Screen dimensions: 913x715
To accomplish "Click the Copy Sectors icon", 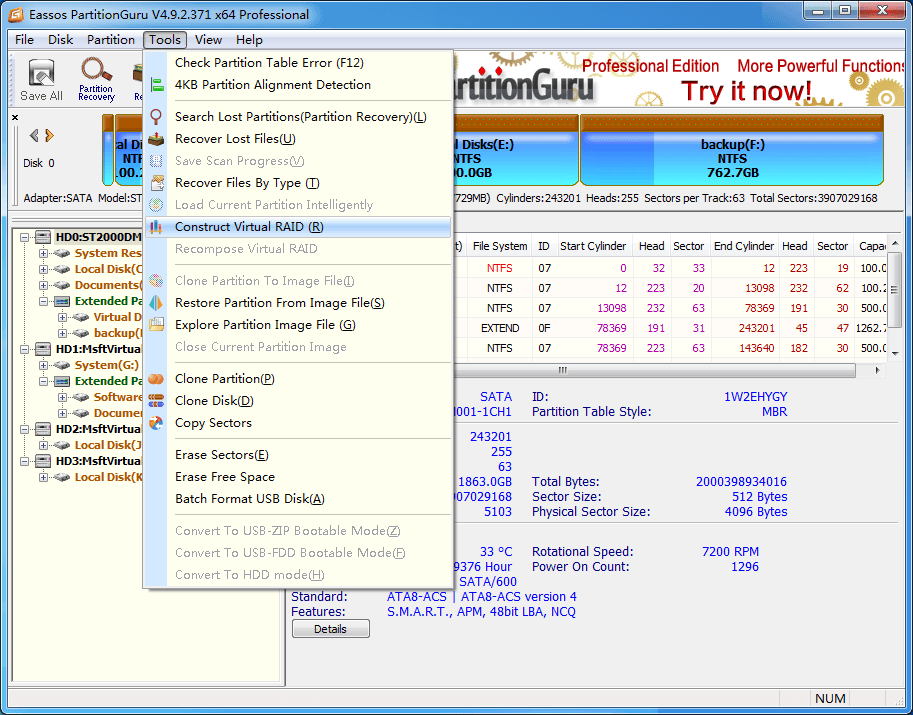I will coord(156,423).
